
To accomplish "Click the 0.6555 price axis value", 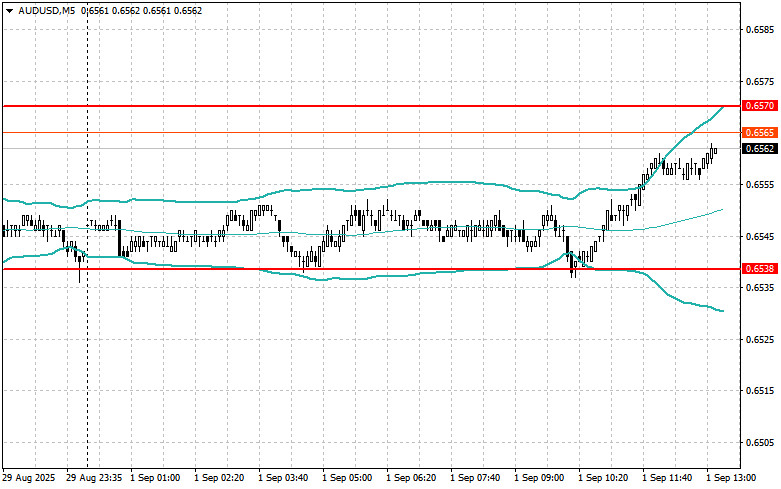I will [x=760, y=184].
